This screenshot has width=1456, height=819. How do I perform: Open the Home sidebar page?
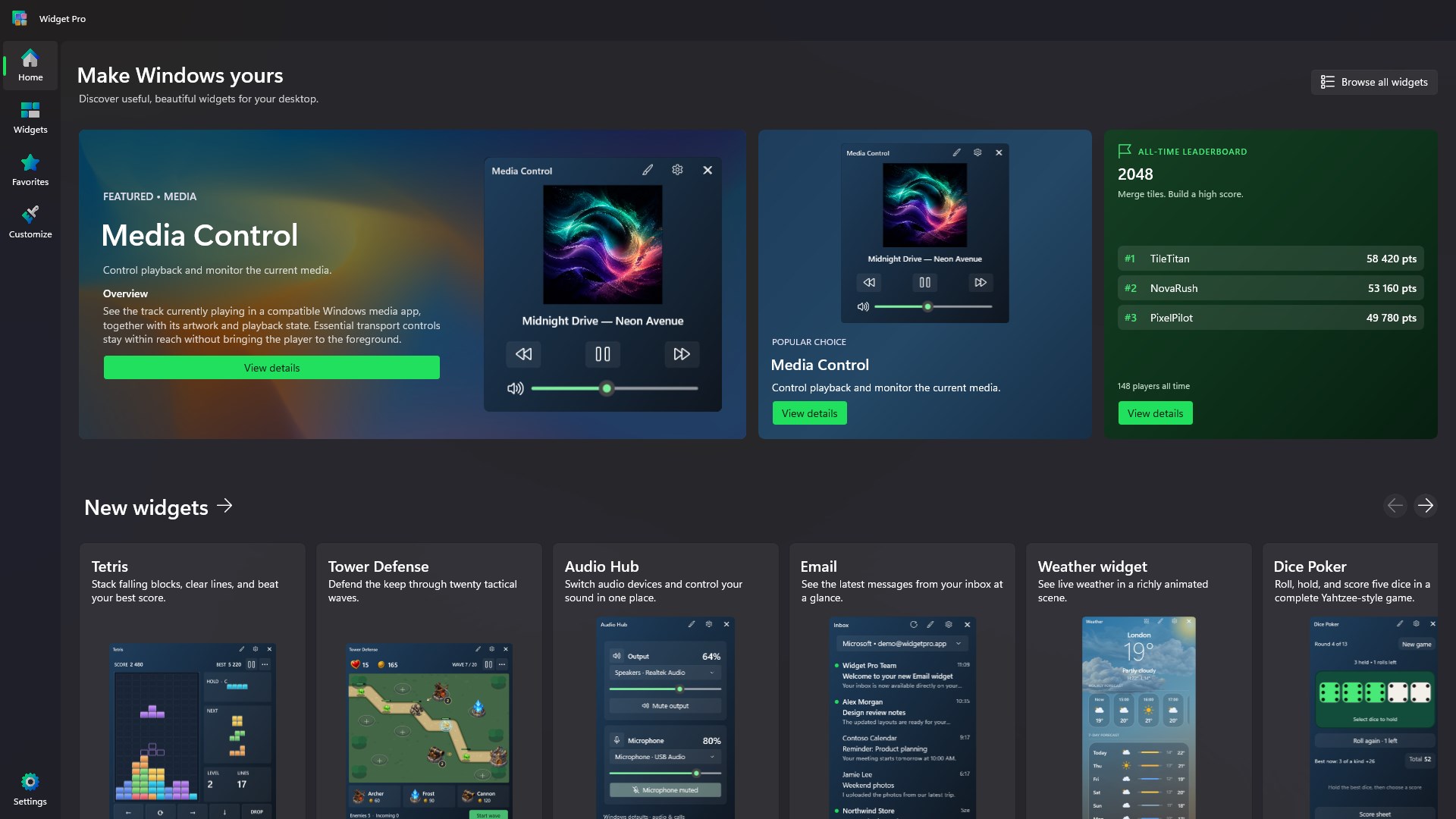tap(30, 66)
